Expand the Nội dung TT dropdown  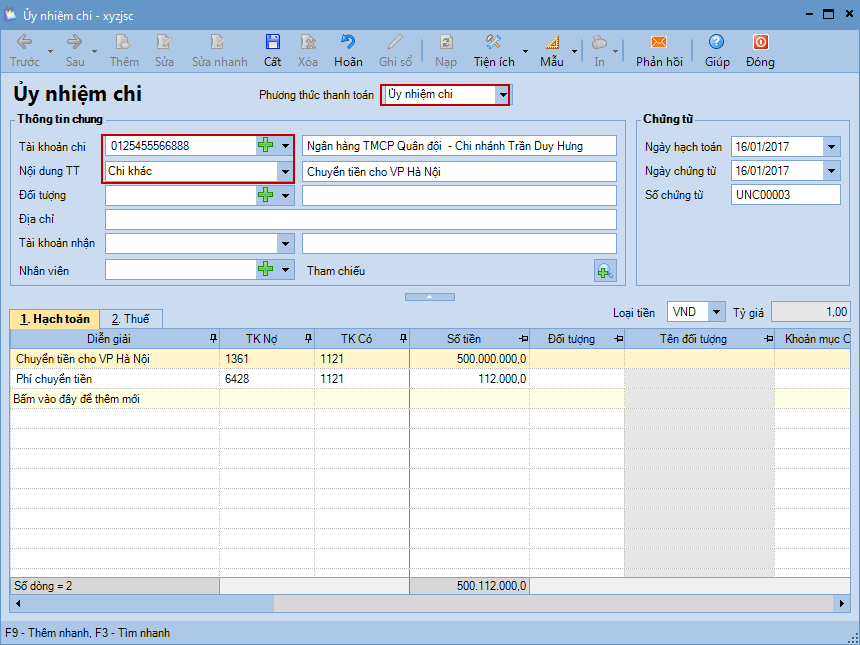coord(285,171)
